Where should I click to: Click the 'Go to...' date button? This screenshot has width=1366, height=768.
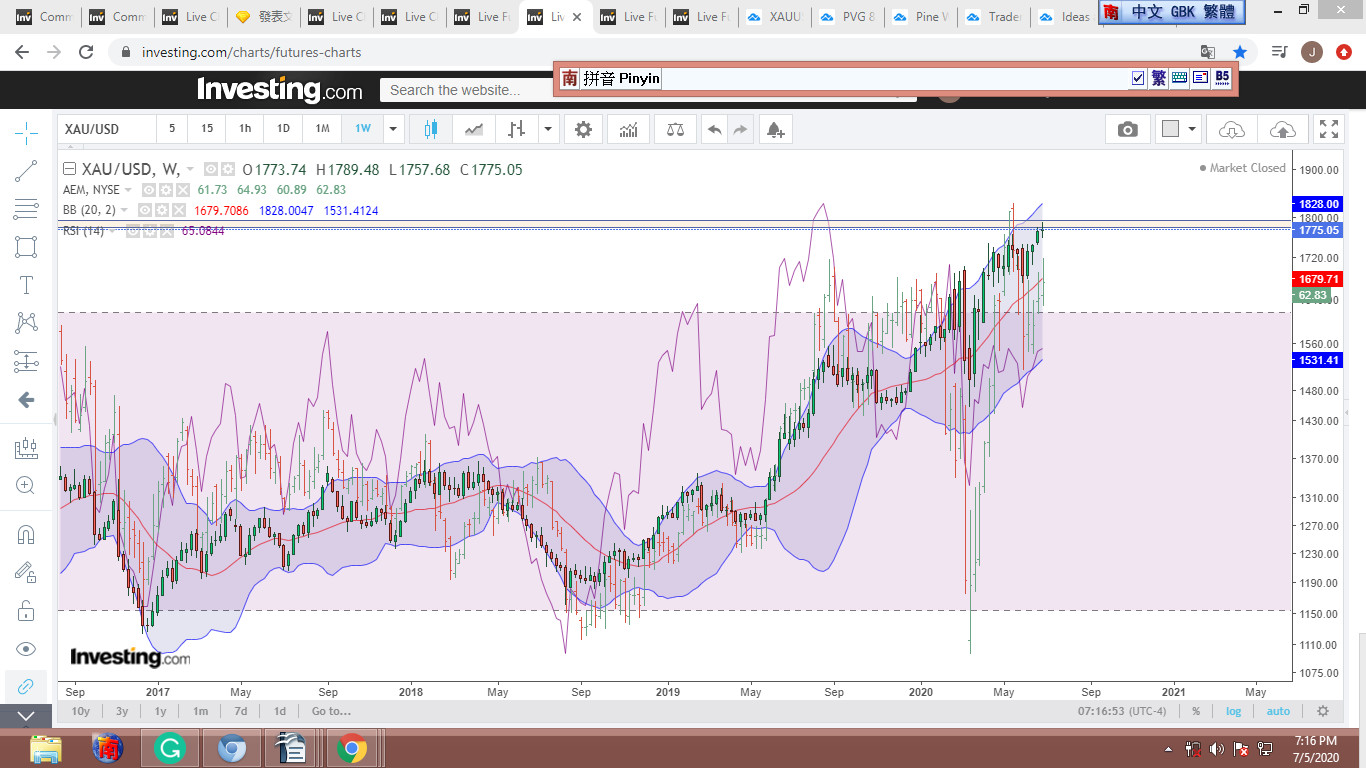[331, 711]
